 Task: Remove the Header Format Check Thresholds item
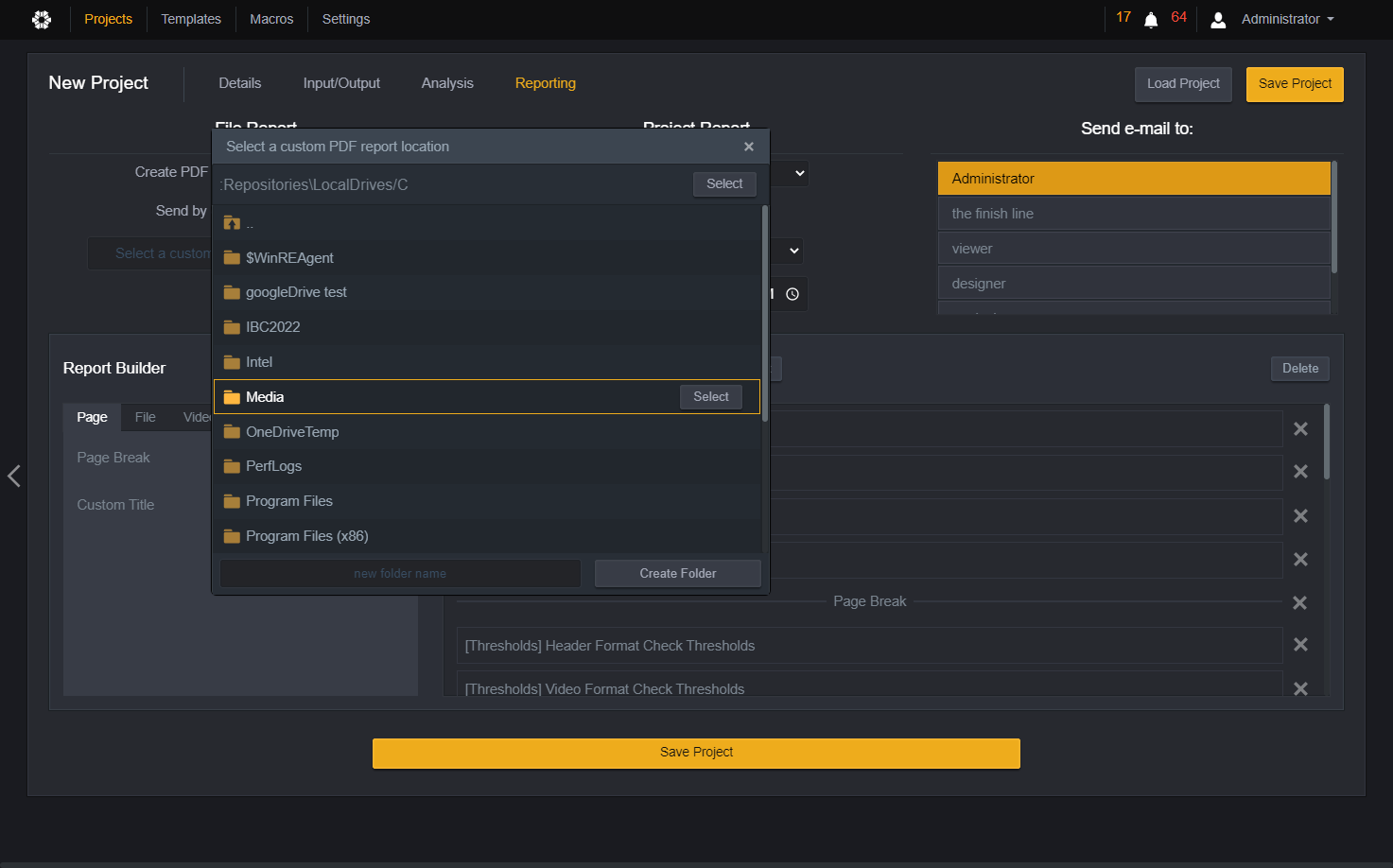click(1300, 645)
